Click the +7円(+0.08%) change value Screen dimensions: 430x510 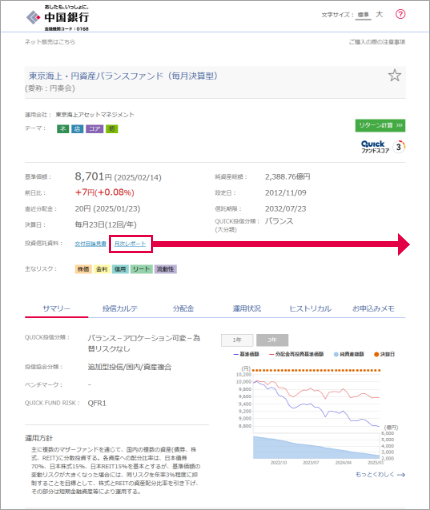[x=105, y=192]
